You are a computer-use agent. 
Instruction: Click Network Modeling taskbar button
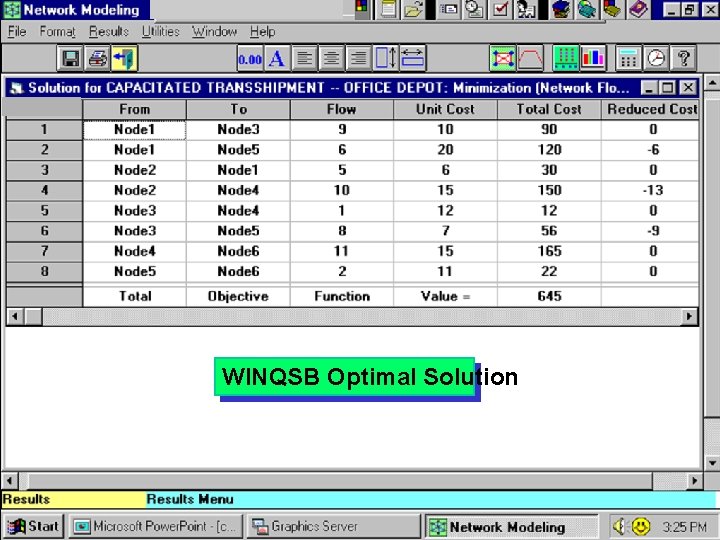(x=512, y=526)
